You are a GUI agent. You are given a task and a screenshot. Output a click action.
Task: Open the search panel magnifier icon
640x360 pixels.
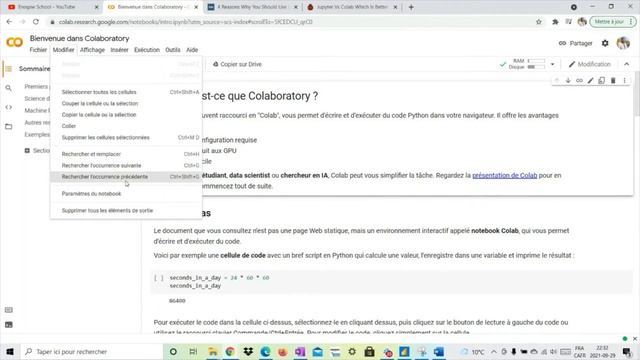(9, 88)
